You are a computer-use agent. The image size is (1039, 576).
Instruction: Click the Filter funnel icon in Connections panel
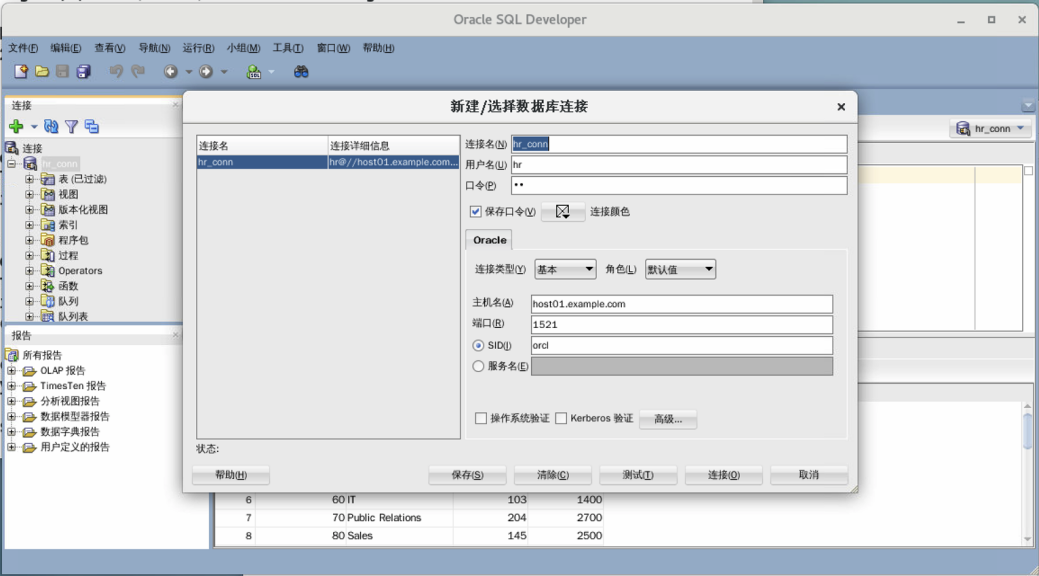tap(72, 127)
